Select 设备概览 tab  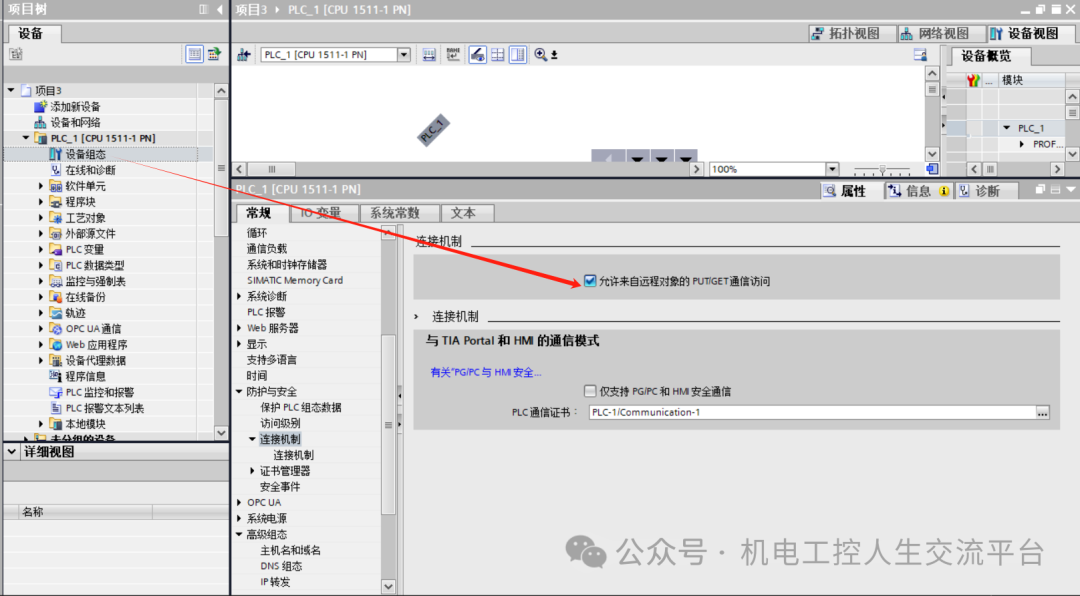click(x=986, y=56)
